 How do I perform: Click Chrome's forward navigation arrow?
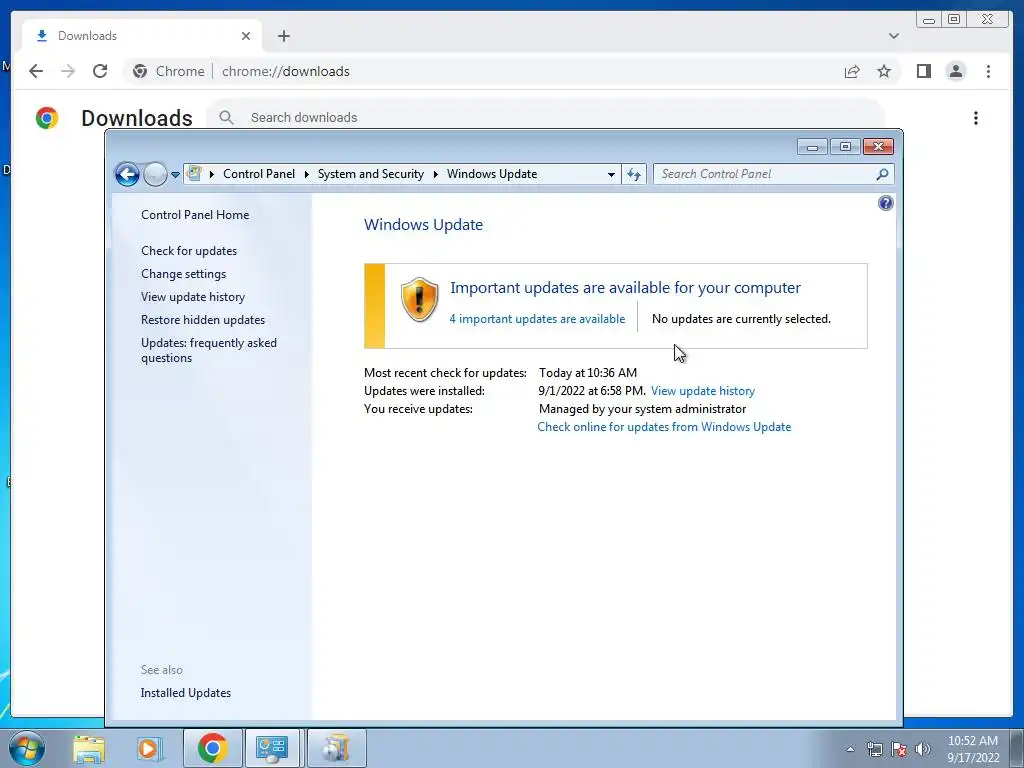pos(68,71)
